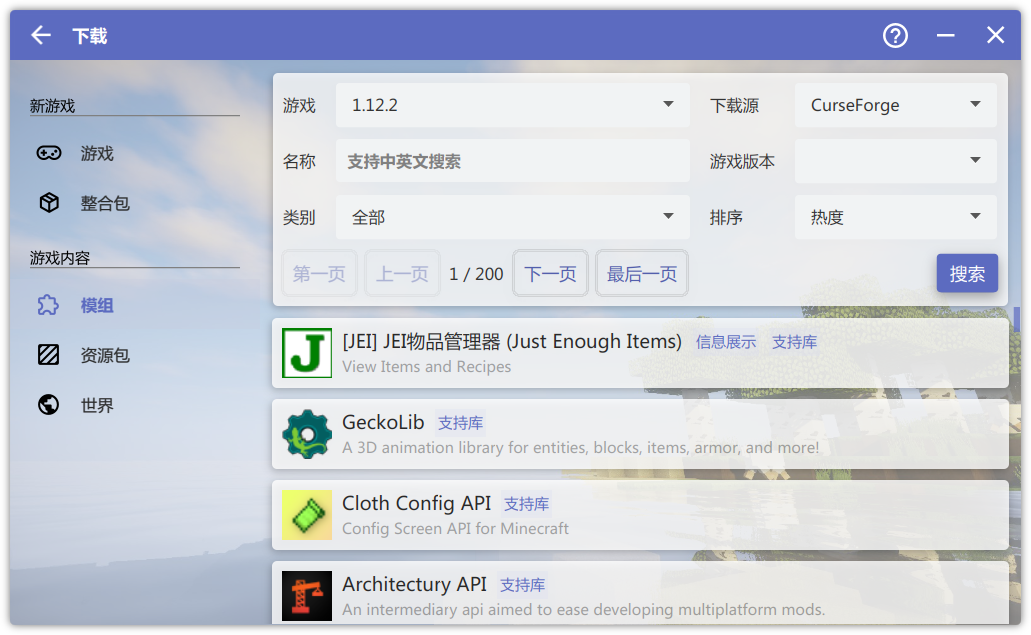1031x635 pixels.
Task: Click the 资源包 striped square icon
Action: click(x=49, y=355)
